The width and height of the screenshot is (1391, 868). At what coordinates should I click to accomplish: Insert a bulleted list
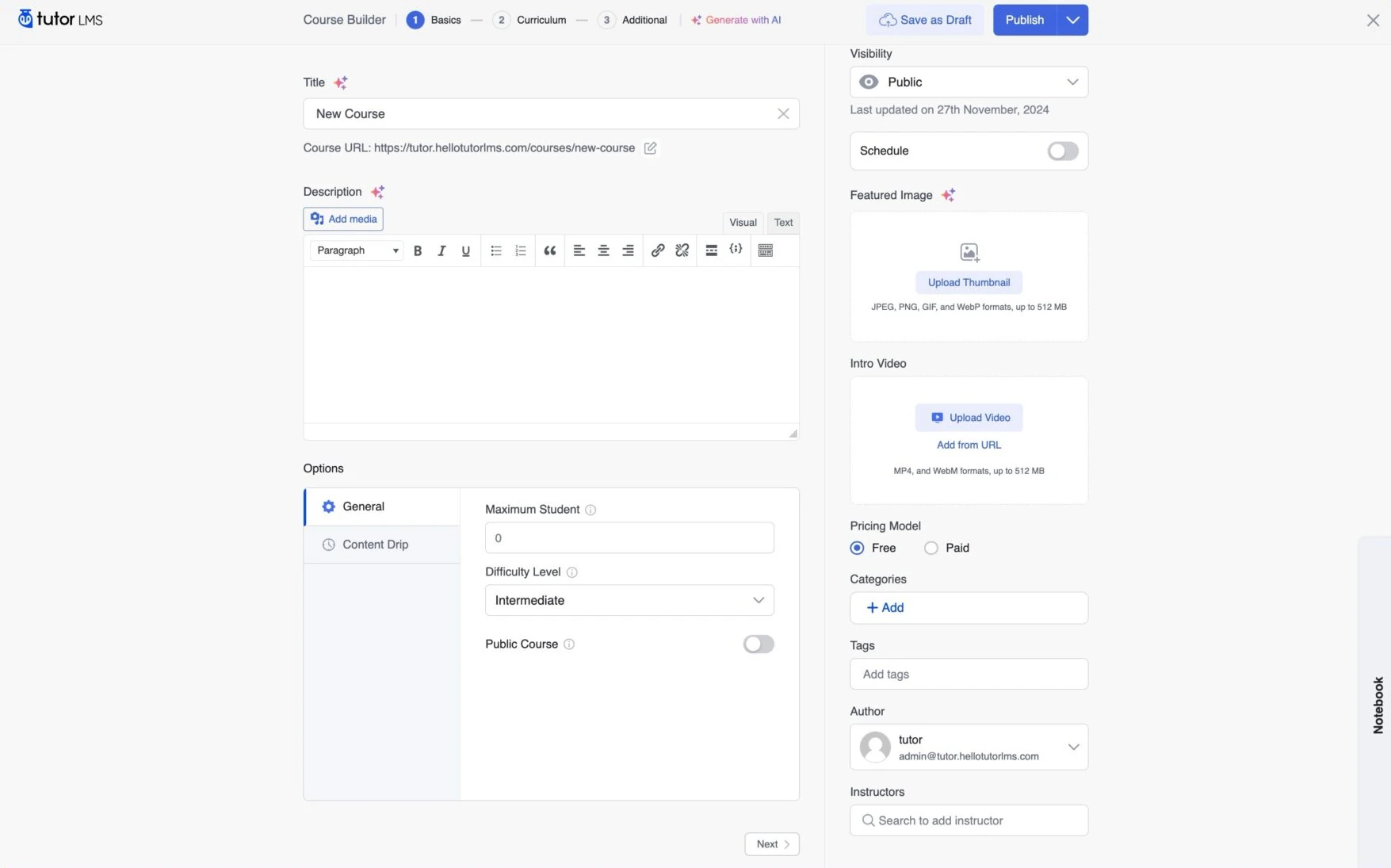[496, 250]
